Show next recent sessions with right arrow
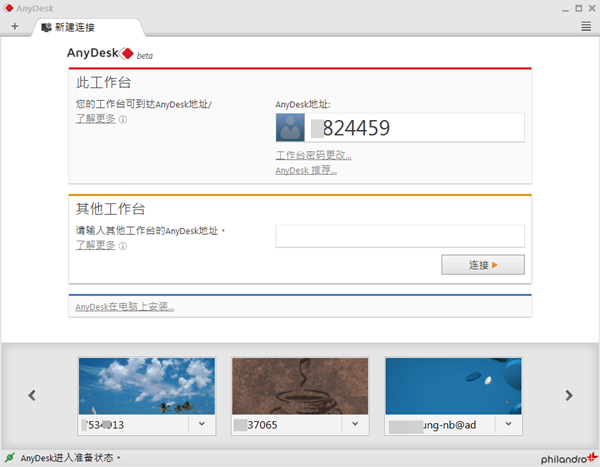 [x=569, y=395]
